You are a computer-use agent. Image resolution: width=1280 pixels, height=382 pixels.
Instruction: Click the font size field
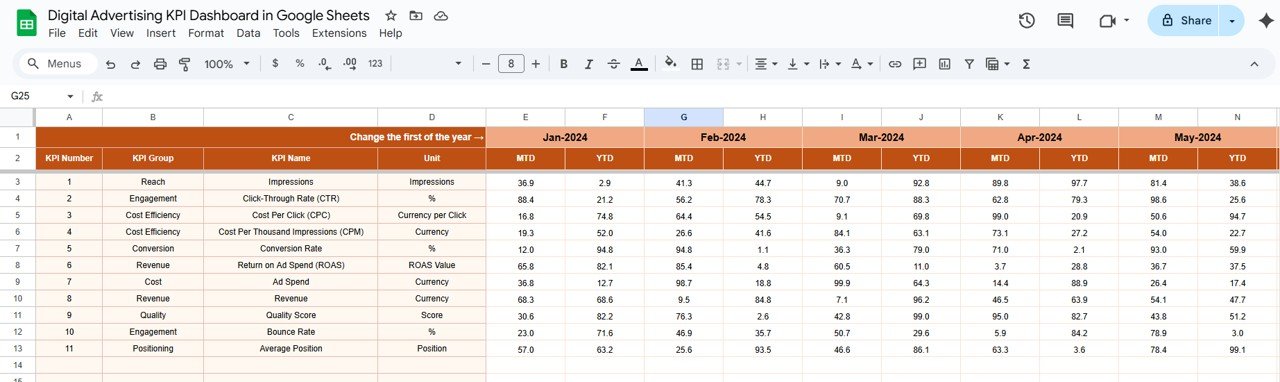(x=511, y=64)
